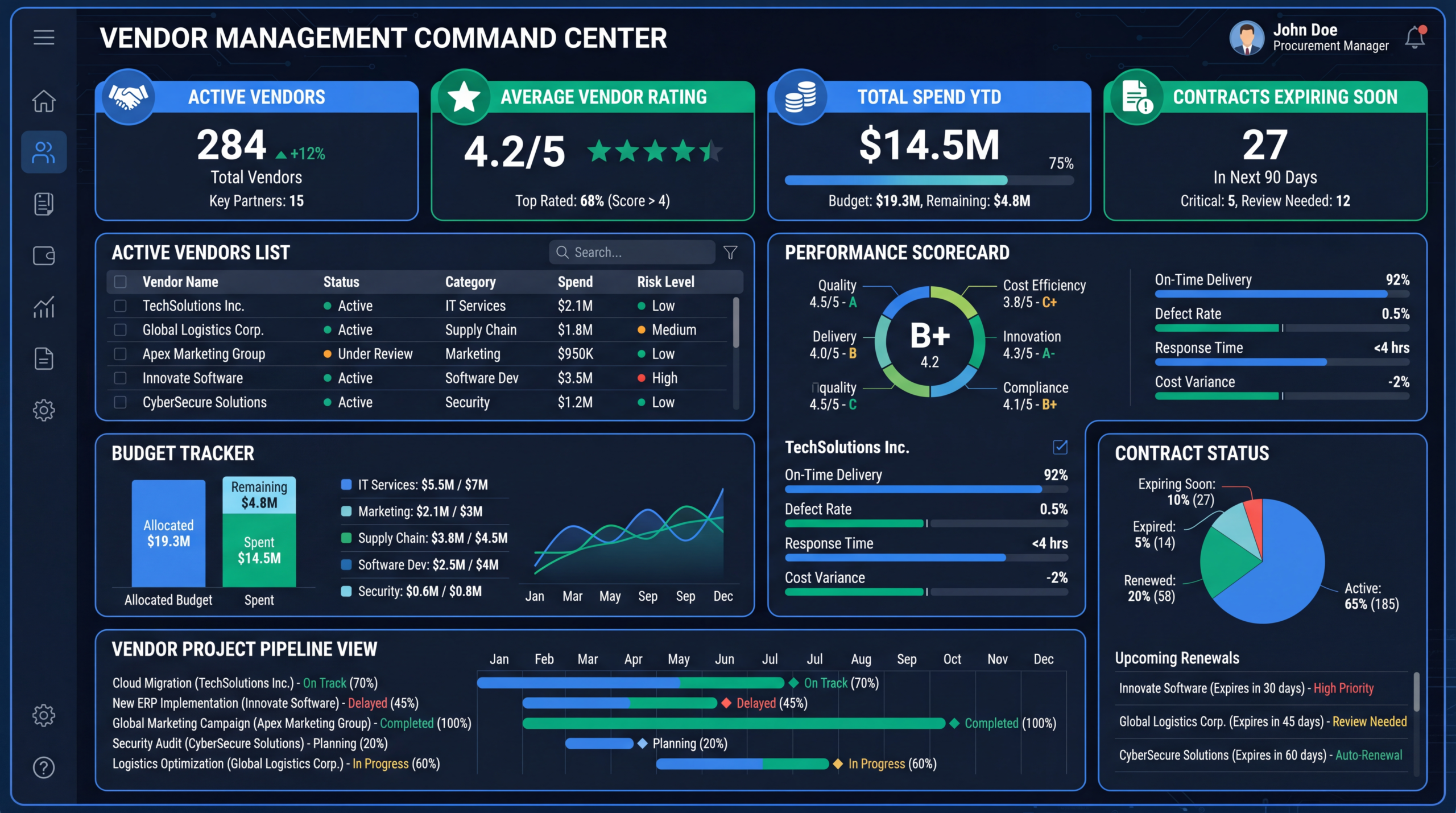
Task: Click the scorecard On-Time Delivery 92% bar
Action: tap(1282, 294)
